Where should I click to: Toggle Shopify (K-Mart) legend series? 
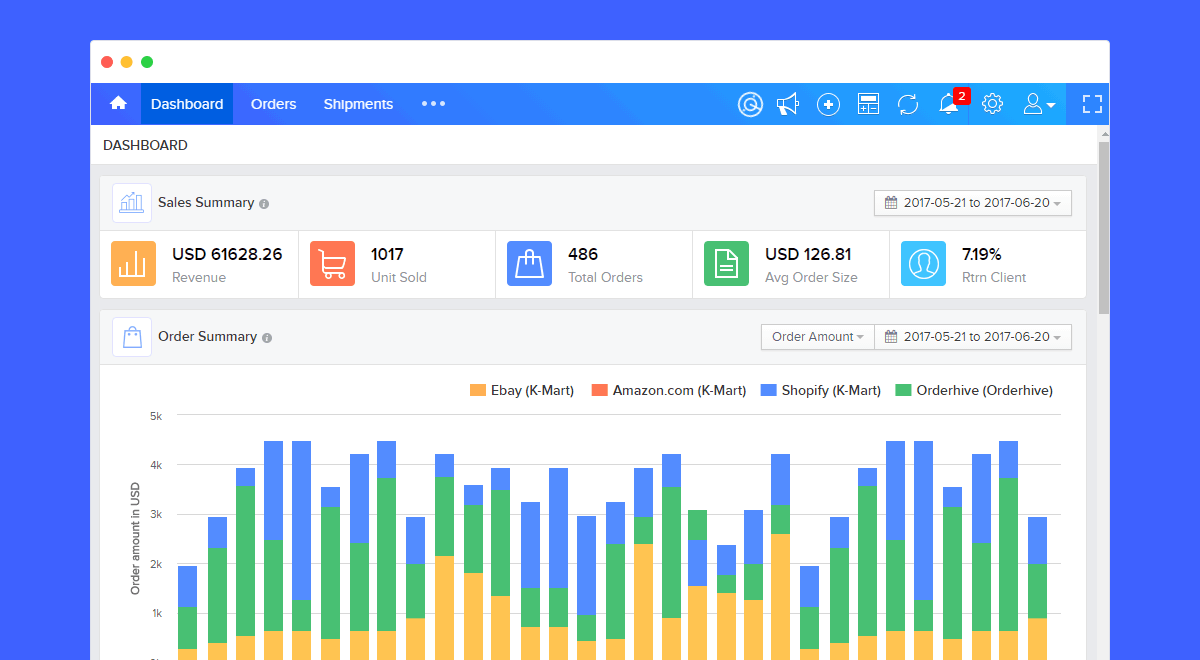pyautogui.click(x=820, y=390)
